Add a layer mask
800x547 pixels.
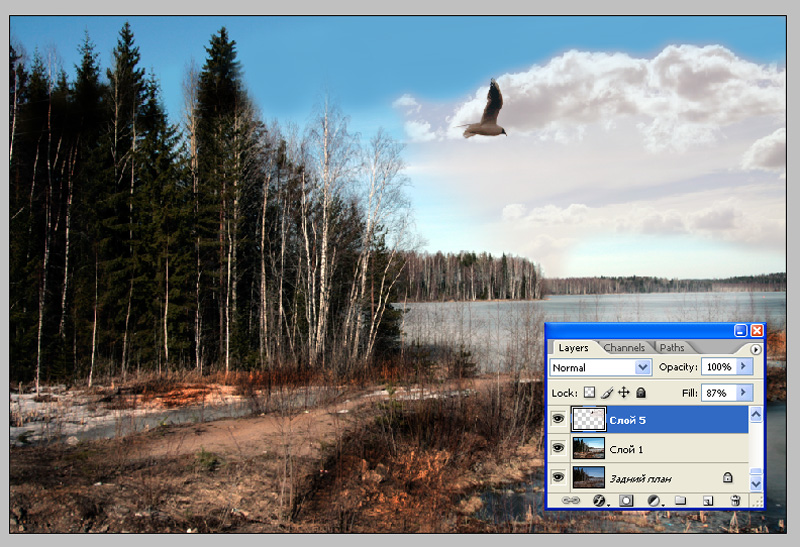coord(626,501)
